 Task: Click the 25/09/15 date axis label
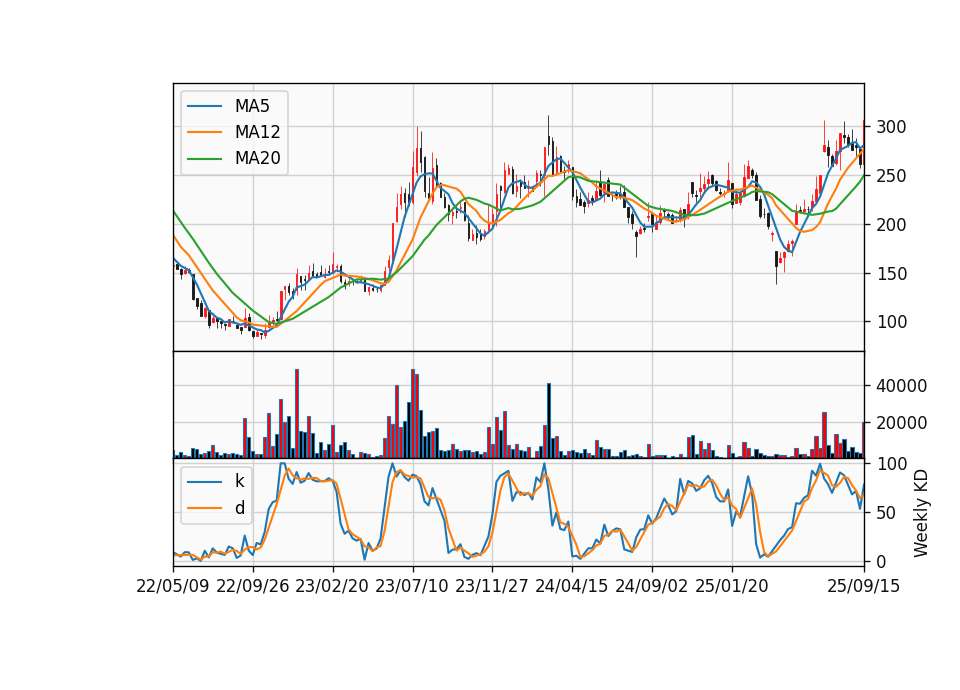[x=864, y=586]
